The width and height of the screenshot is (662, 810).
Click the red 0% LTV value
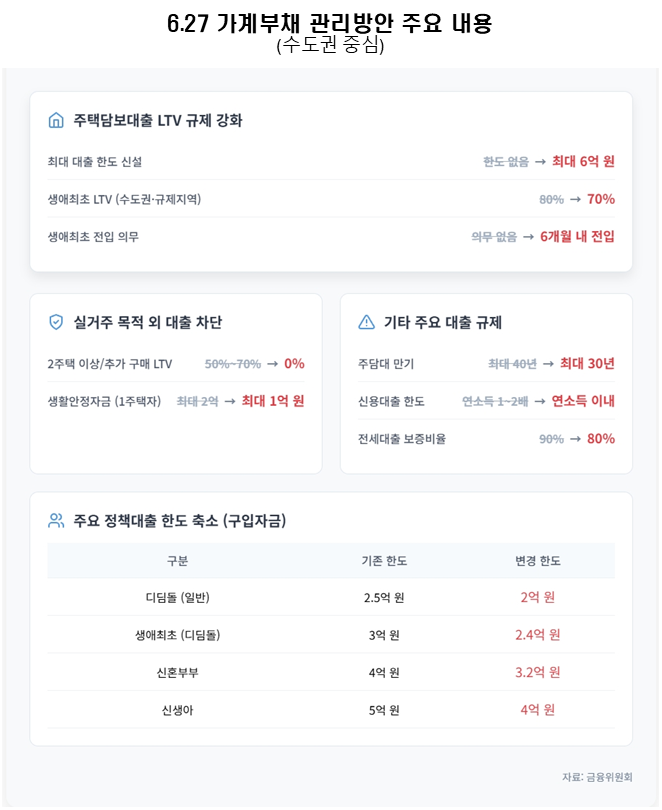click(x=294, y=364)
